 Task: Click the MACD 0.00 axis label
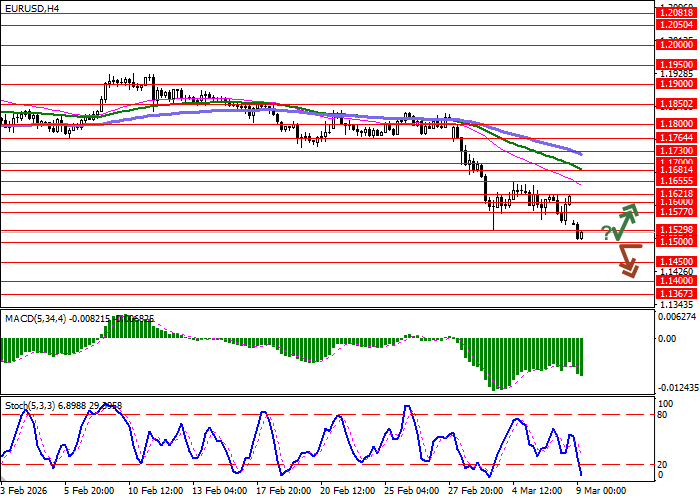(667, 338)
